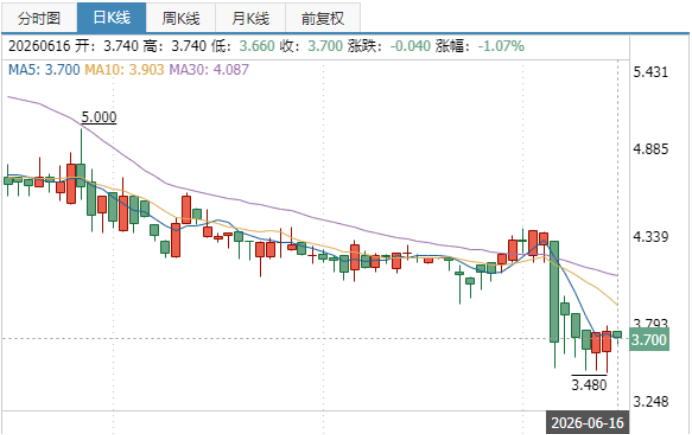Image resolution: width=692 pixels, height=435 pixels.
Task: Click the 3.248 axis price label
Action: pyautogui.click(x=651, y=401)
